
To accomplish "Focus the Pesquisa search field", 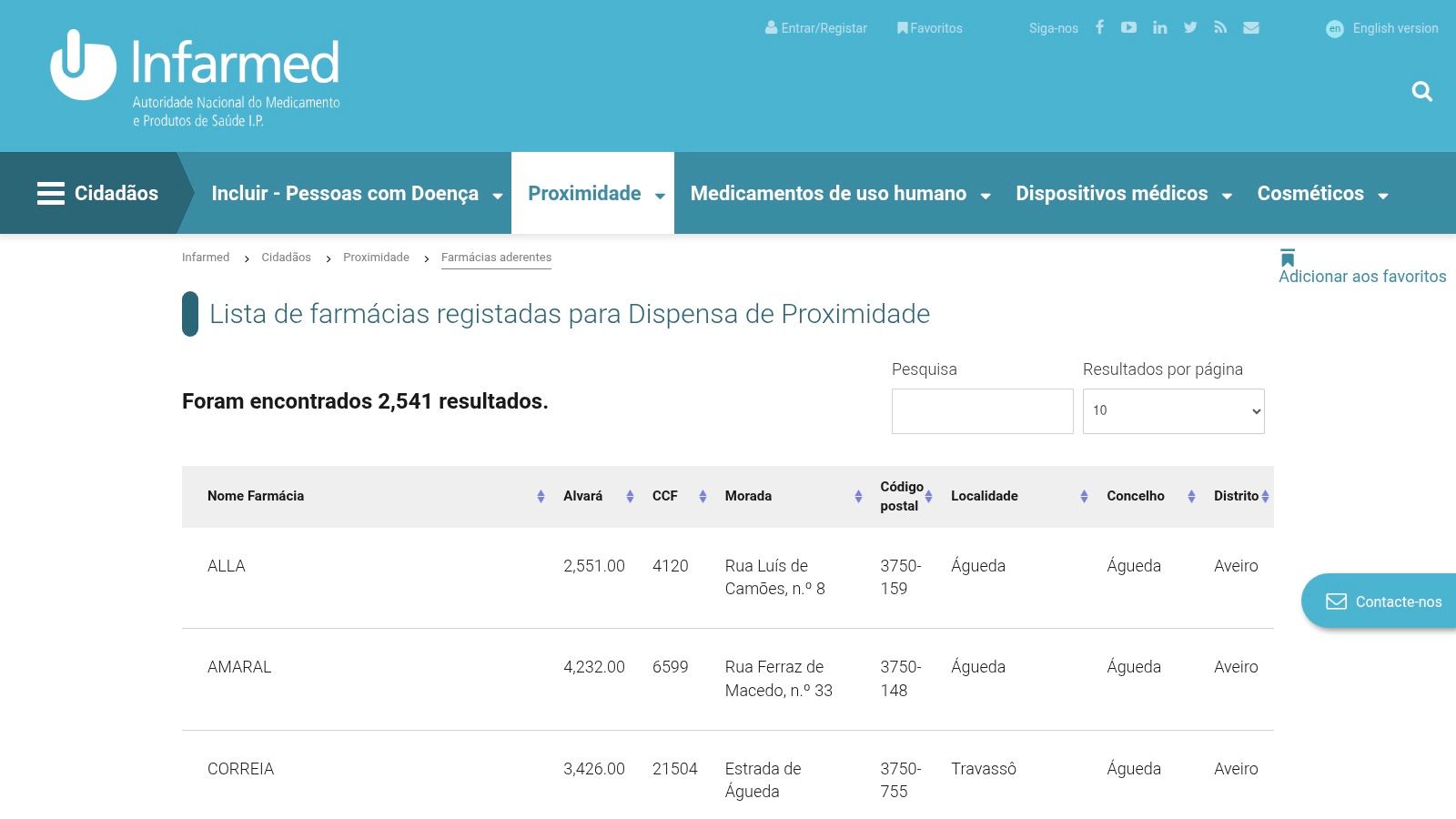I will (983, 411).
